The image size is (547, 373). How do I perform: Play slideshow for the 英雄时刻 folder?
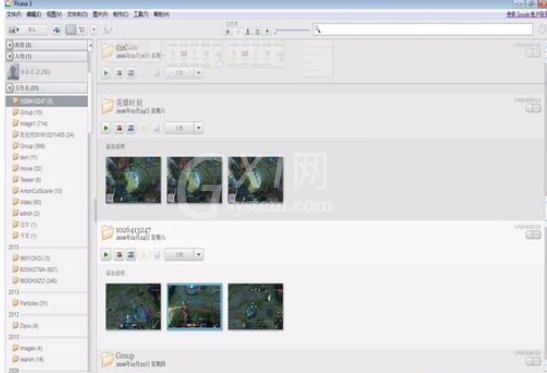point(106,128)
